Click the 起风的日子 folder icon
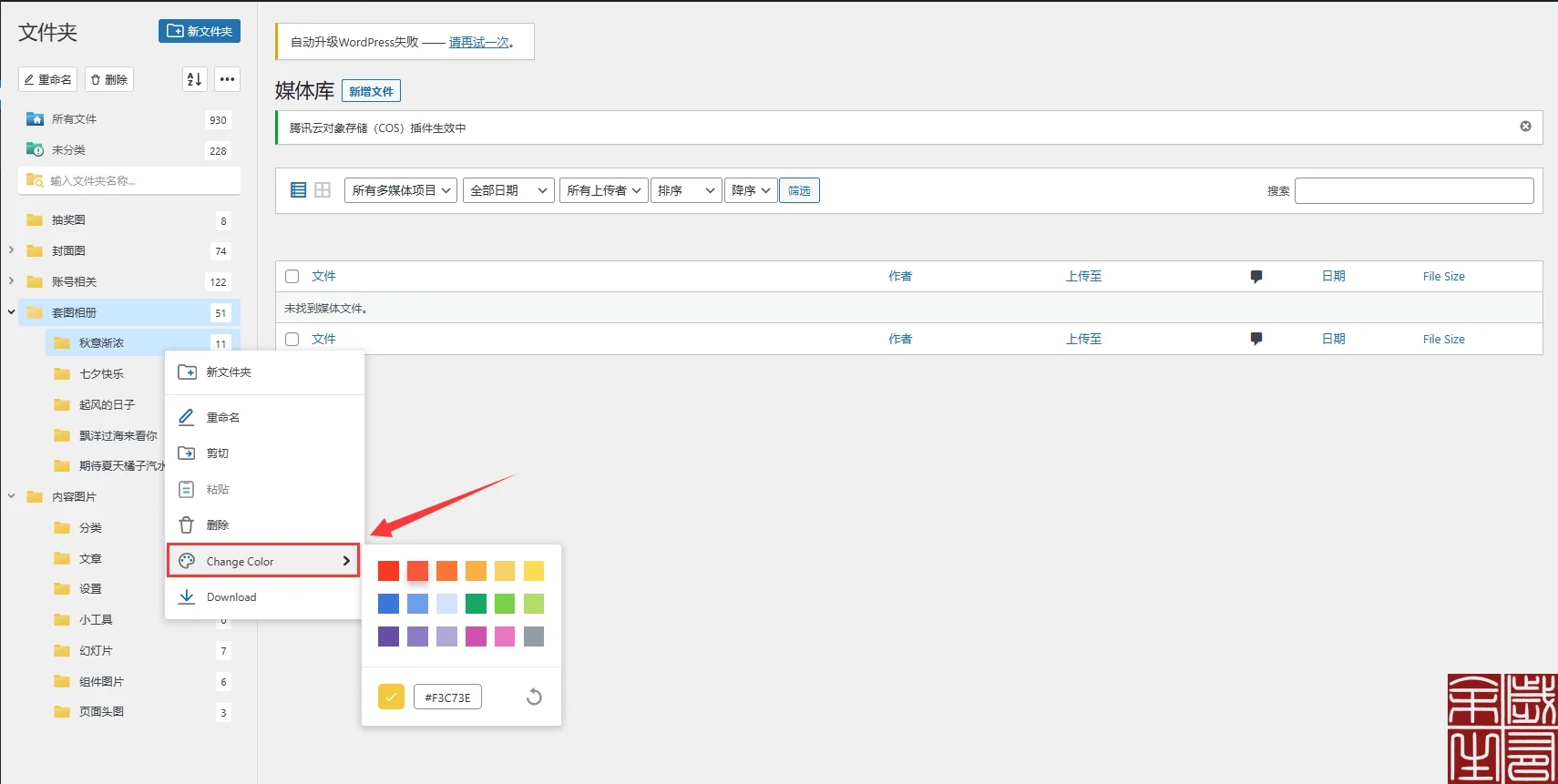1558x784 pixels. (62, 405)
